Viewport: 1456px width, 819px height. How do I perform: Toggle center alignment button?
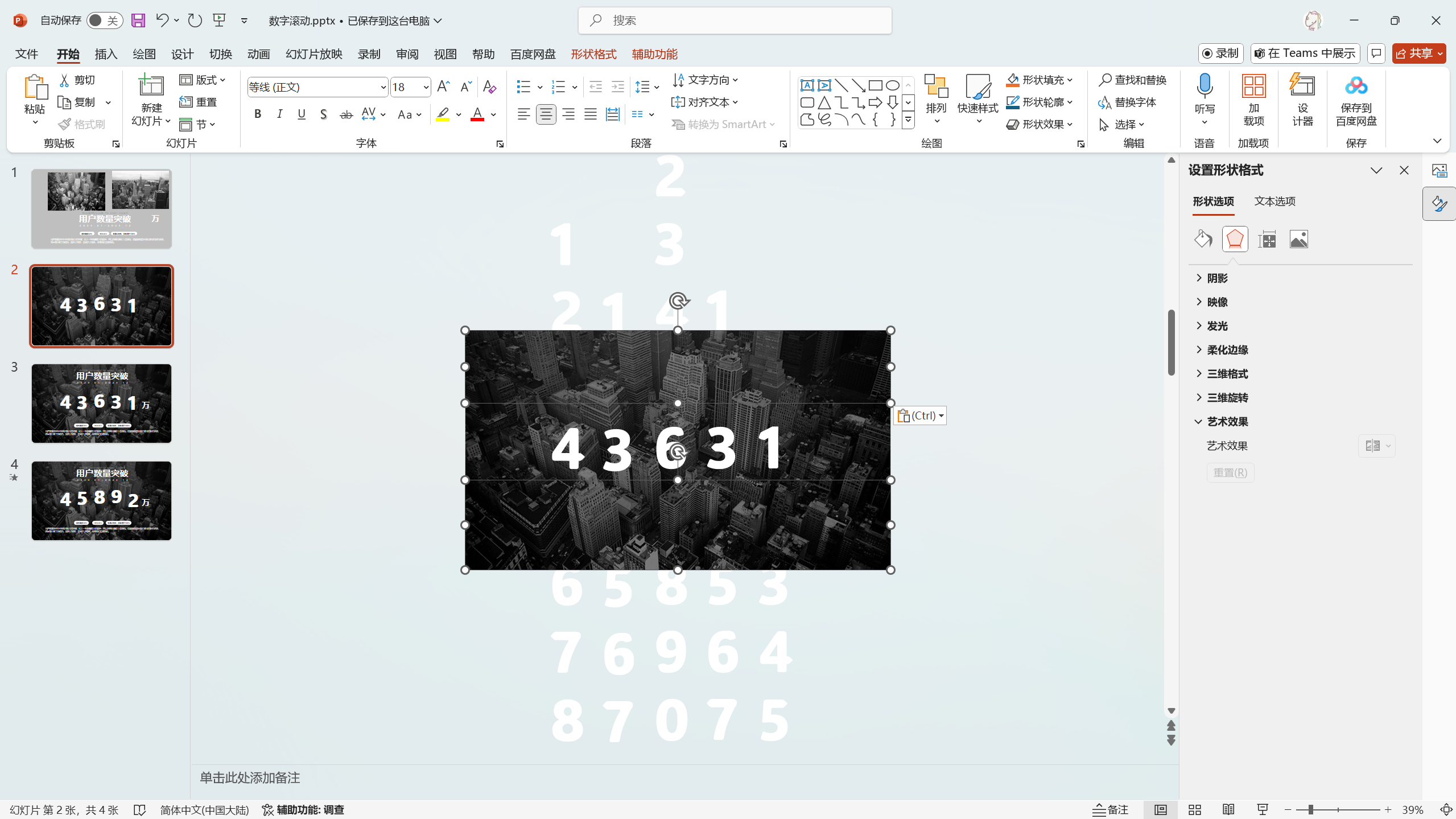click(546, 114)
